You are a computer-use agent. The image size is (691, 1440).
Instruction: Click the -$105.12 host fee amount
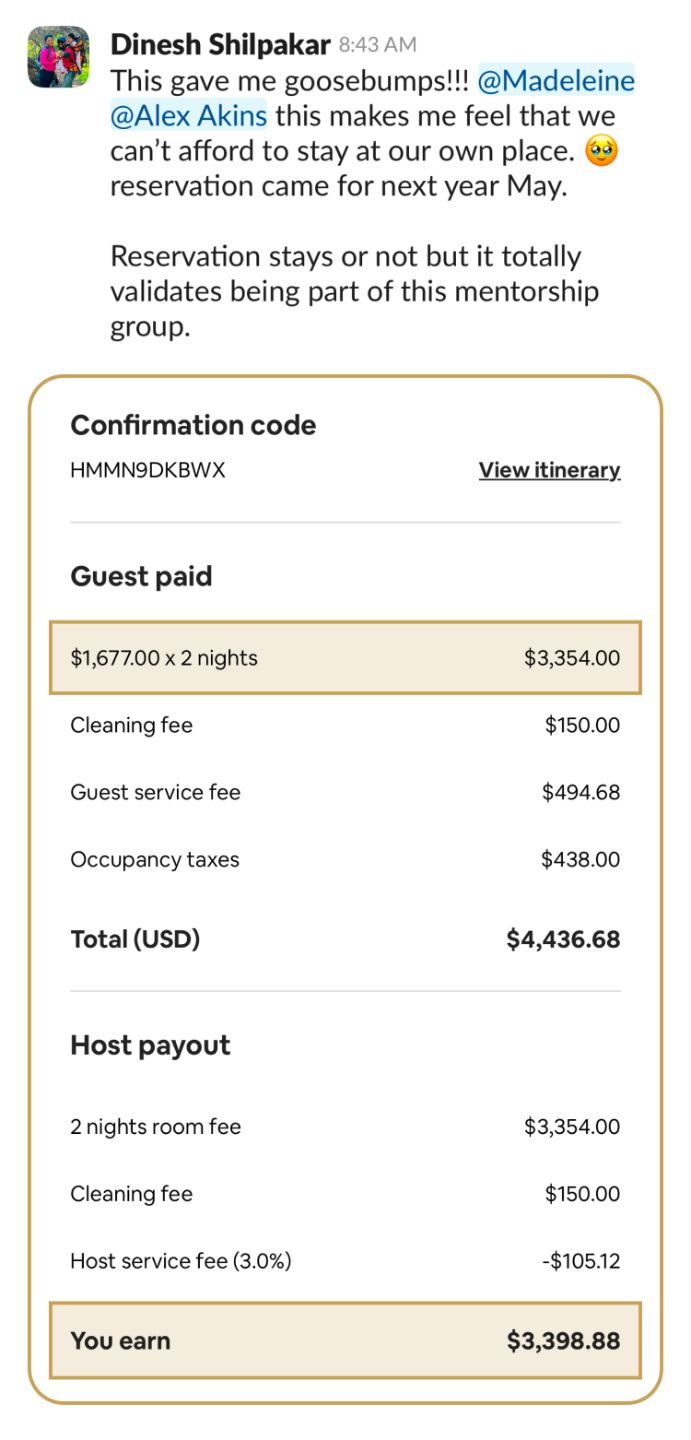580,1261
